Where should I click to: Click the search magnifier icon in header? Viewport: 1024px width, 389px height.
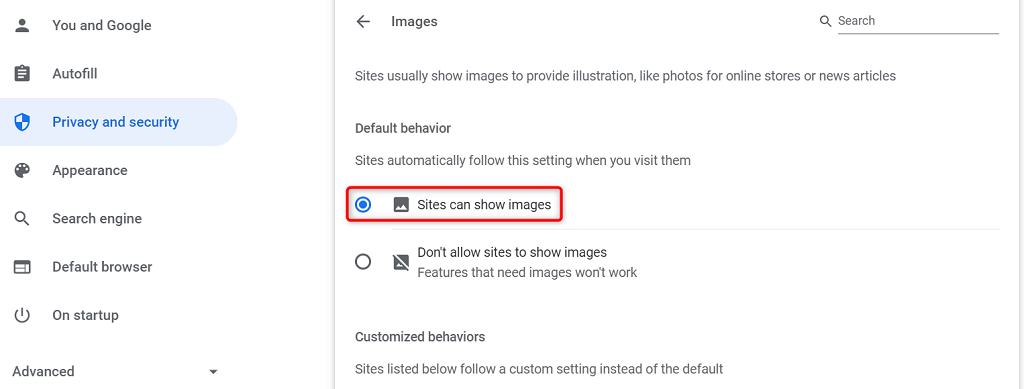[825, 21]
